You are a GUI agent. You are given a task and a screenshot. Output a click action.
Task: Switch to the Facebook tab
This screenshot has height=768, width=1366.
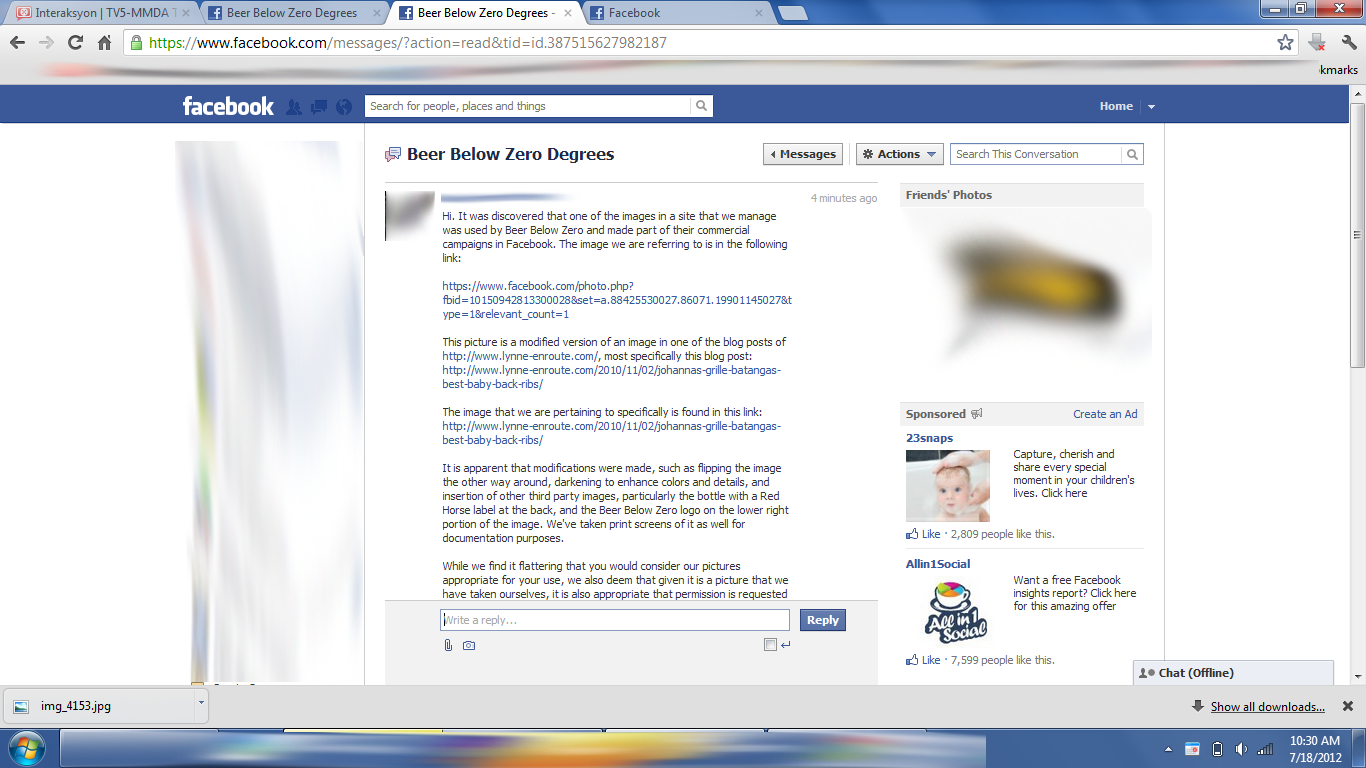tap(675, 13)
